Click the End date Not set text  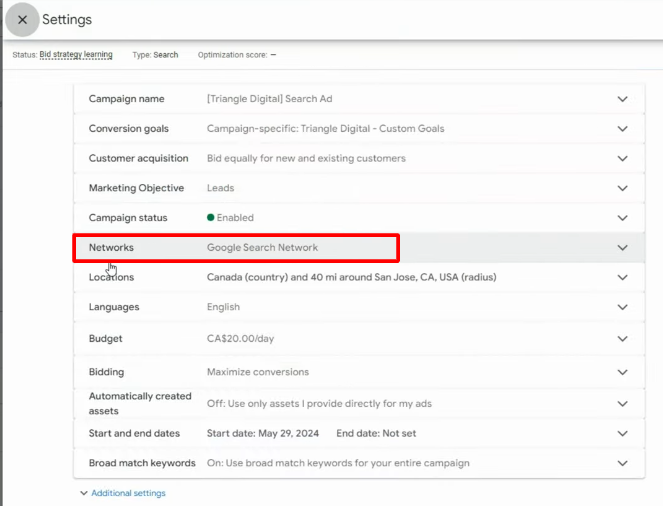pyautogui.click(x=376, y=433)
